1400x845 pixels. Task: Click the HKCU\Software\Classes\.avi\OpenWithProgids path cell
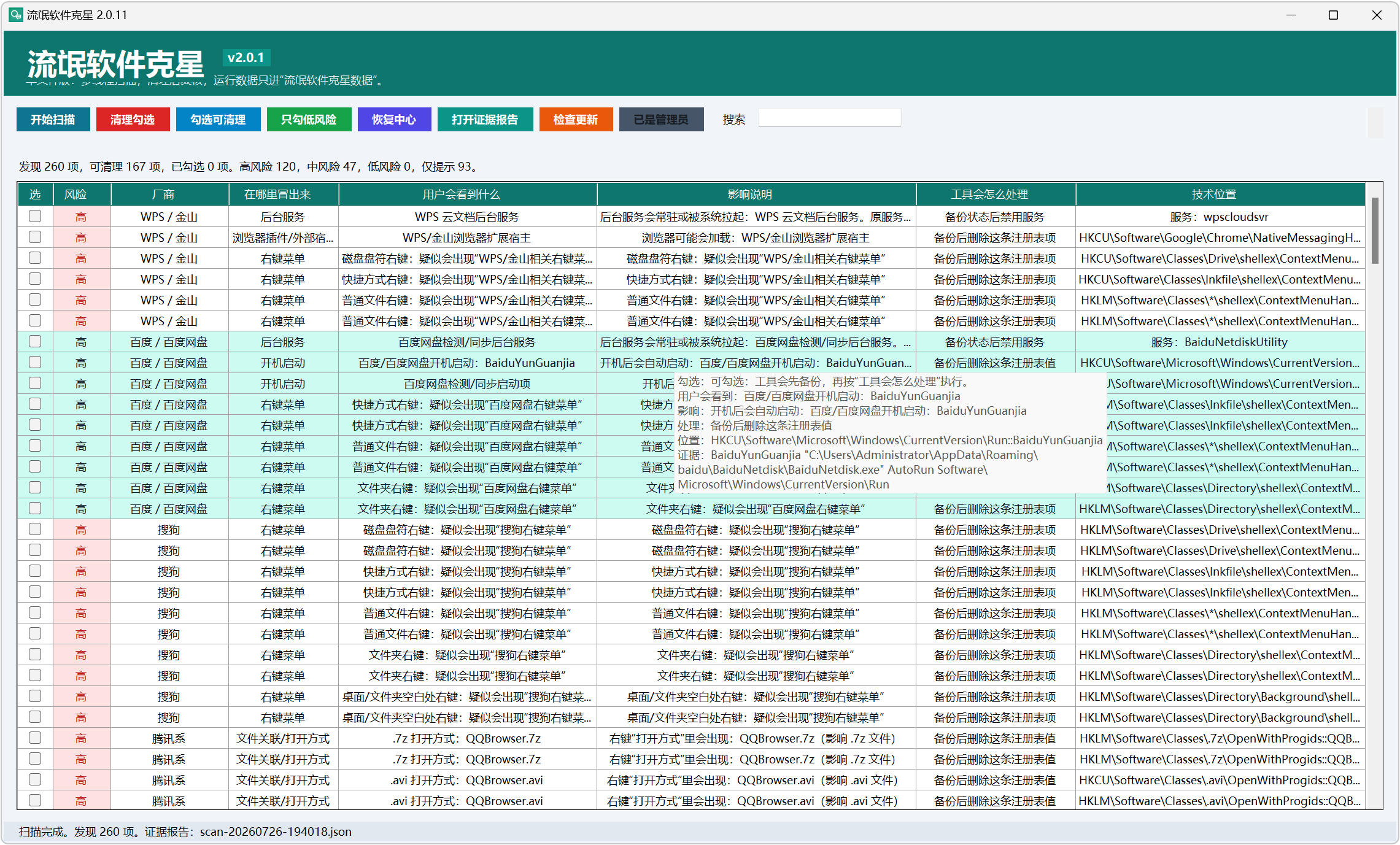[x=1220, y=780]
